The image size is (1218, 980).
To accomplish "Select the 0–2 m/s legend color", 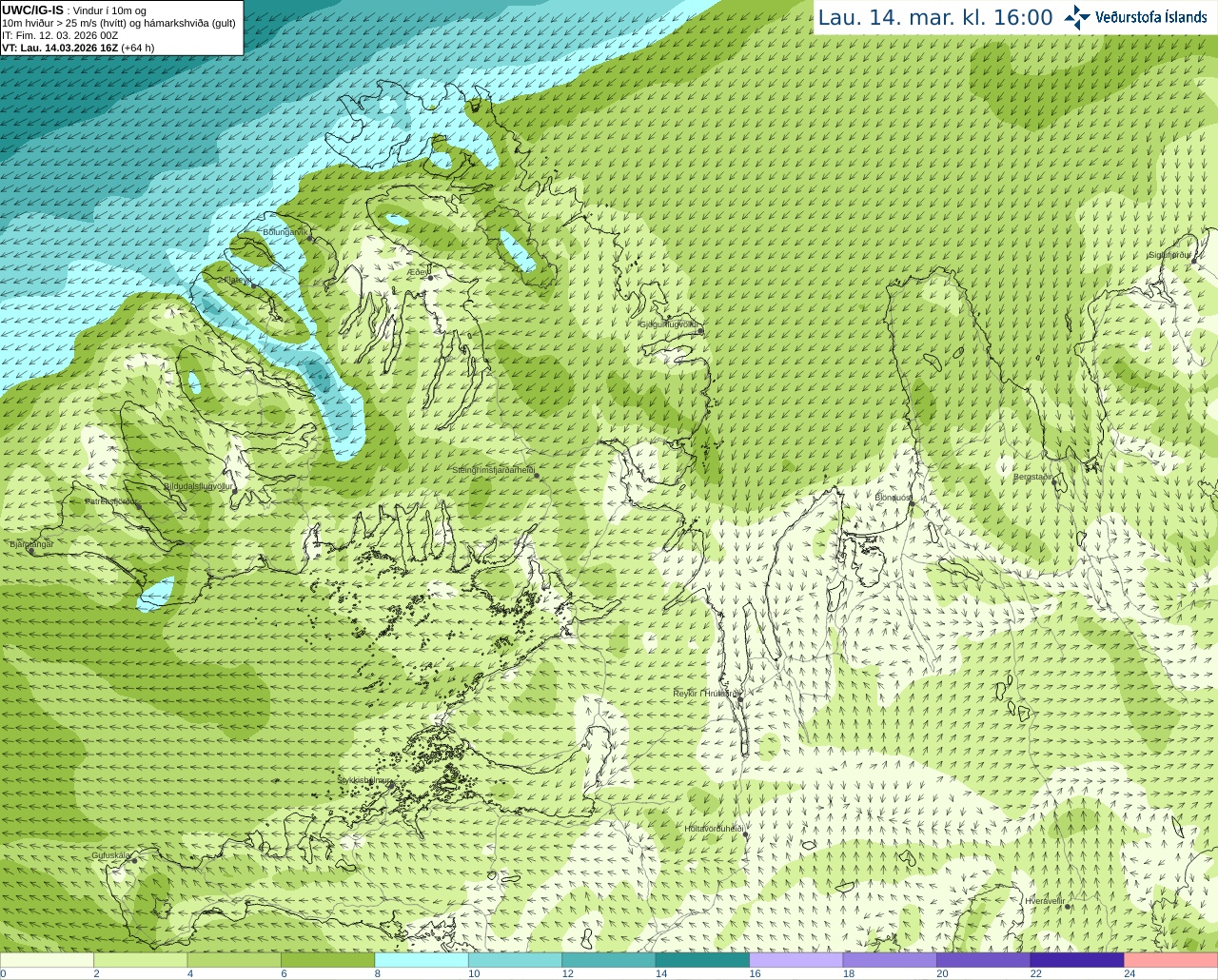I will click(47, 960).
